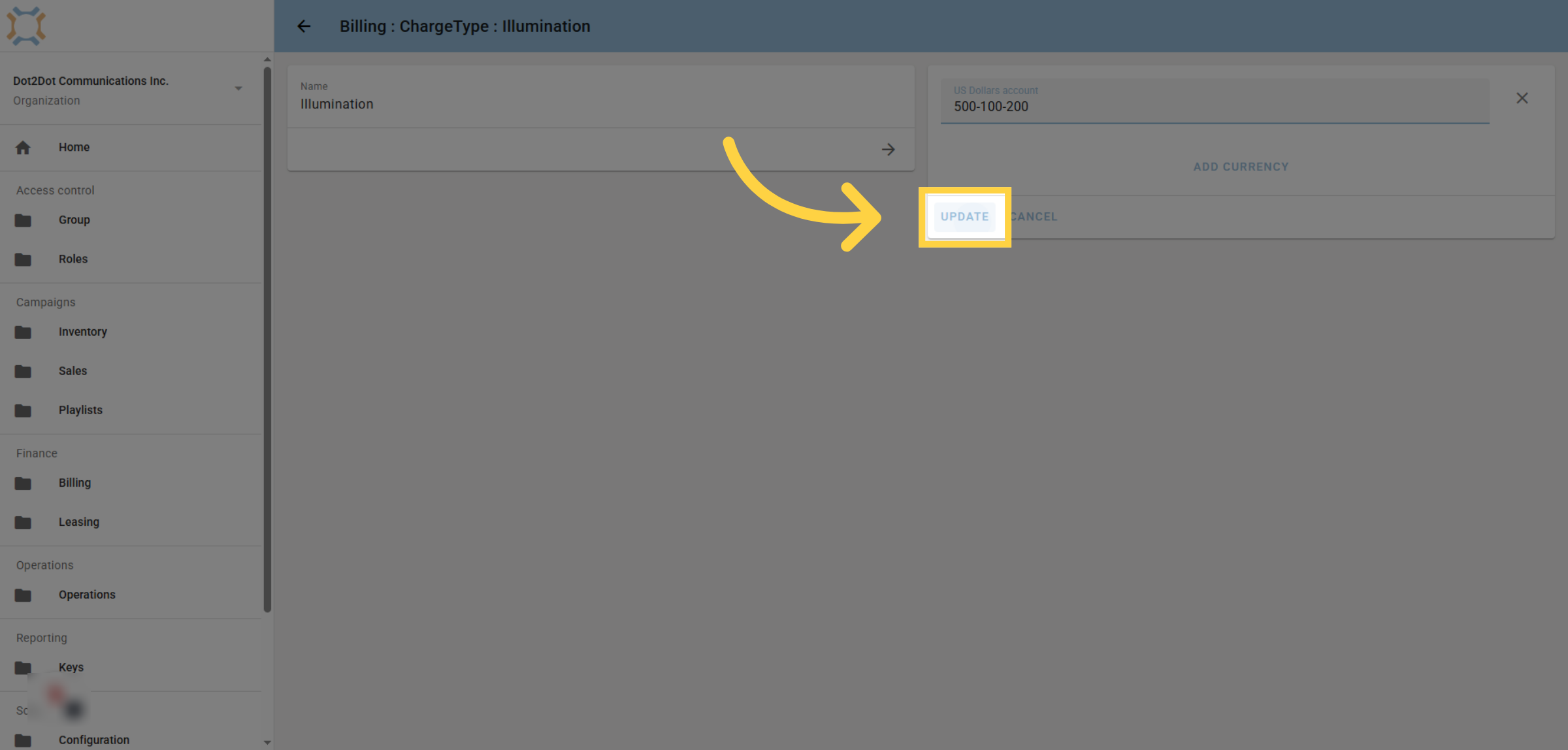Screen dimensions: 1568x750
Task: Click the Playlists folder icon
Action: click(23, 410)
